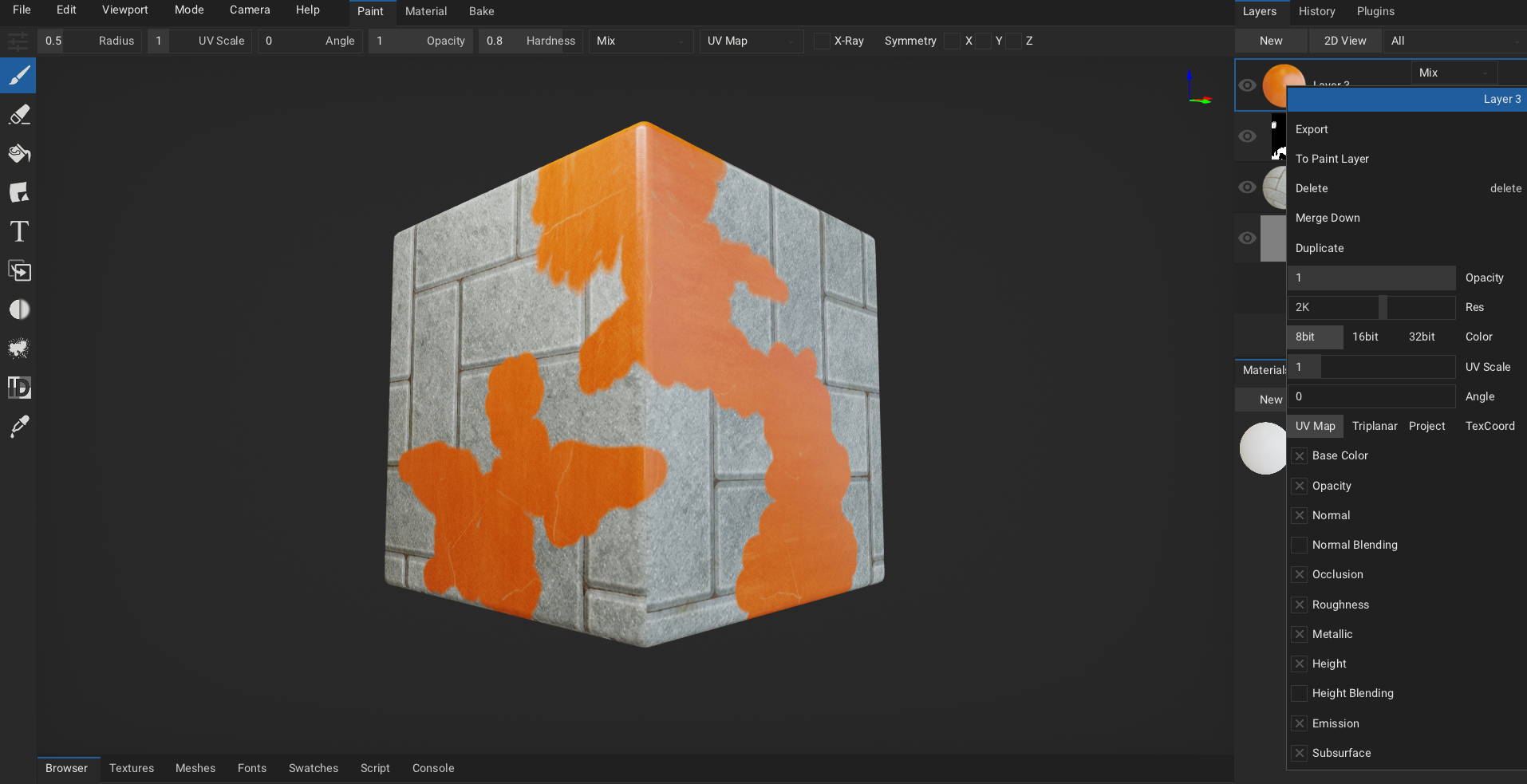
Task: Toggle the Emission channel checkbox
Action: [1300, 723]
